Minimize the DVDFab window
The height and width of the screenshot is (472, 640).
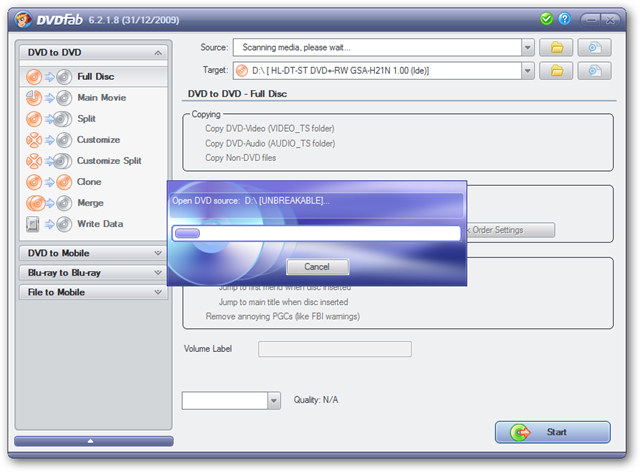tap(590, 19)
